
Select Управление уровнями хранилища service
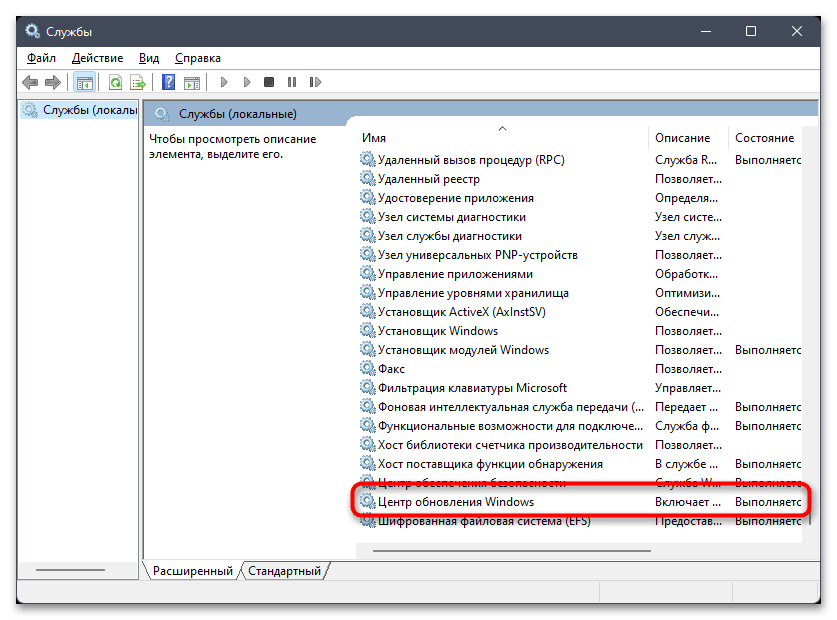[x=473, y=293]
